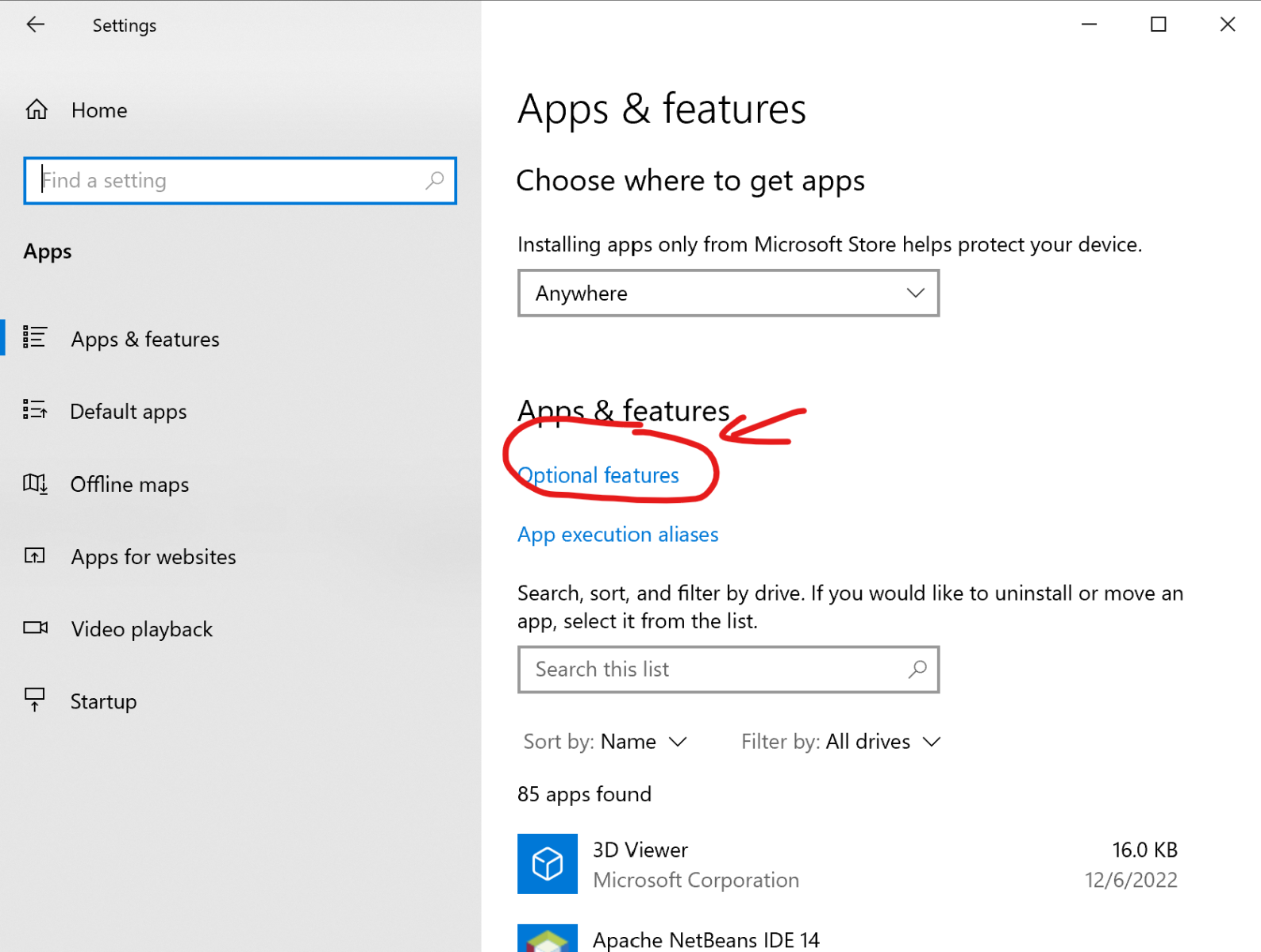Image resolution: width=1261 pixels, height=952 pixels.
Task: Click the Home icon in sidebar
Action: coord(37,109)
